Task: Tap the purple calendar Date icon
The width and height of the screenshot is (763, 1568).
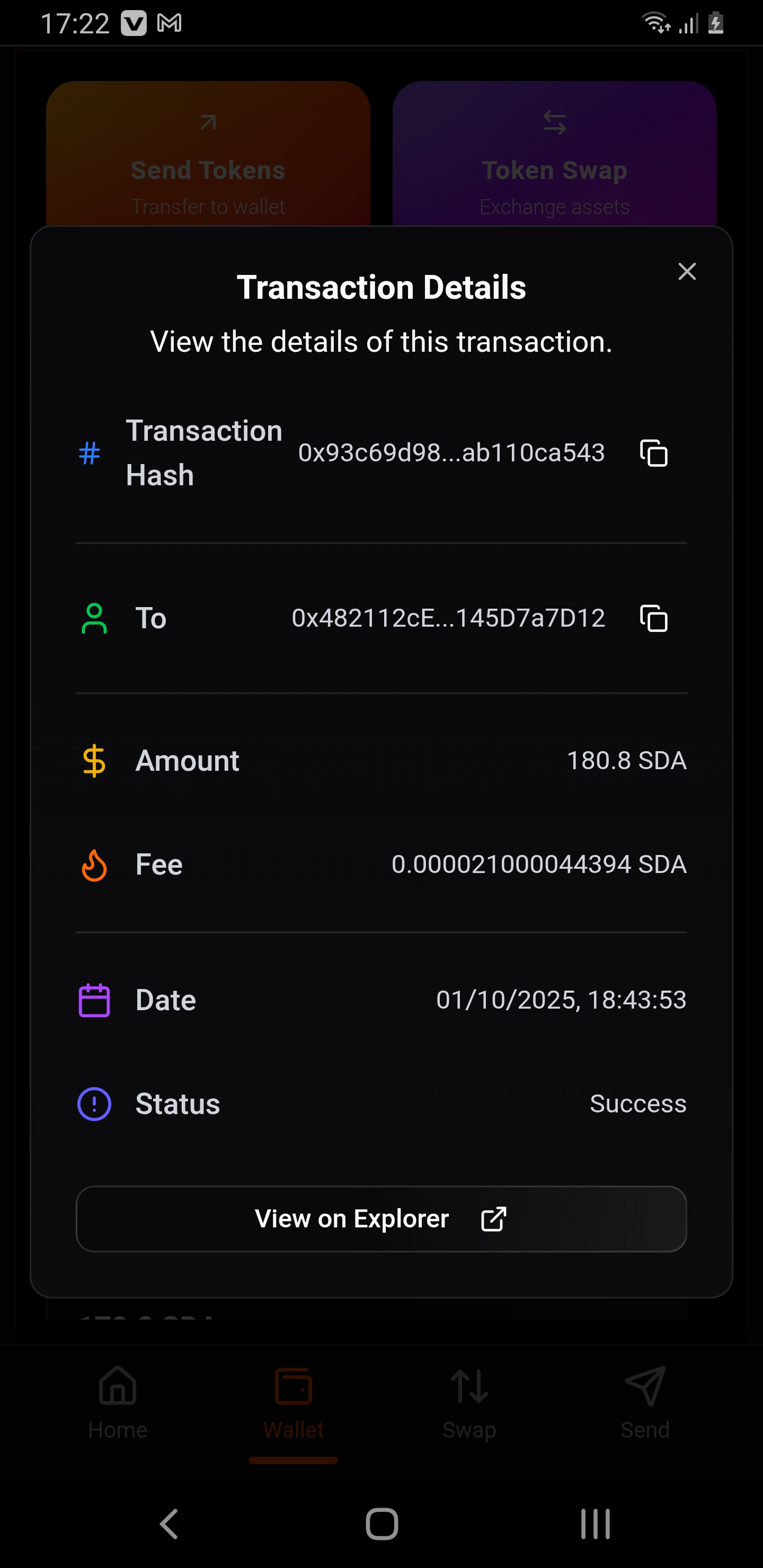Action: click(94, 1000)
